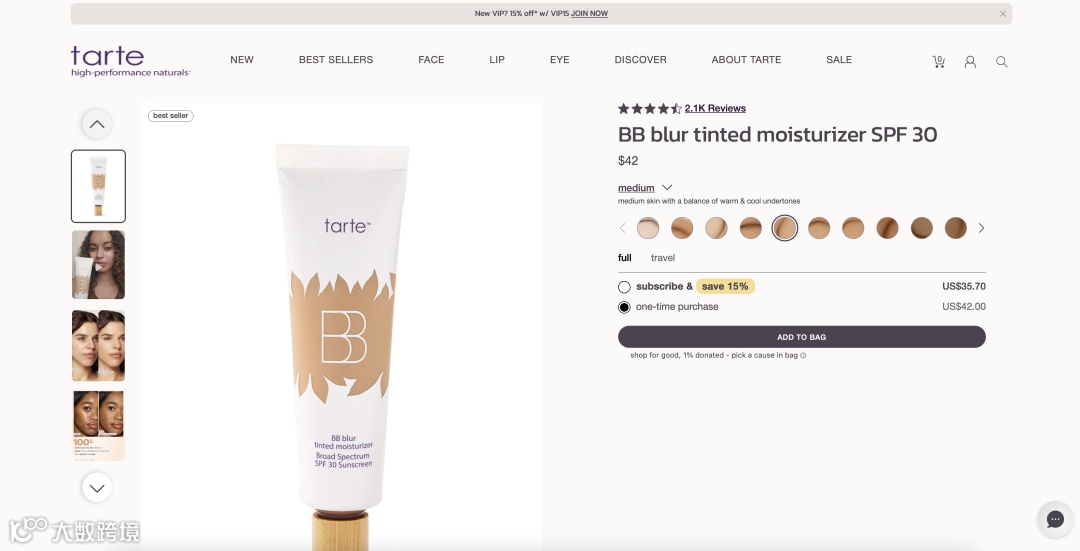Show next thumbnails with down arrow
Image resolution: width=1080 pixels, height=551 pixels.
[x=97, y=488]
